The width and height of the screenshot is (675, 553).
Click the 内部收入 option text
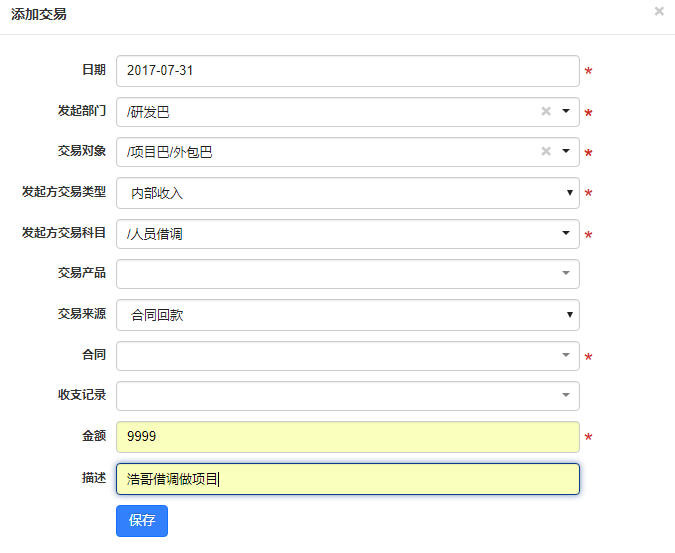(x=157, y=193)
